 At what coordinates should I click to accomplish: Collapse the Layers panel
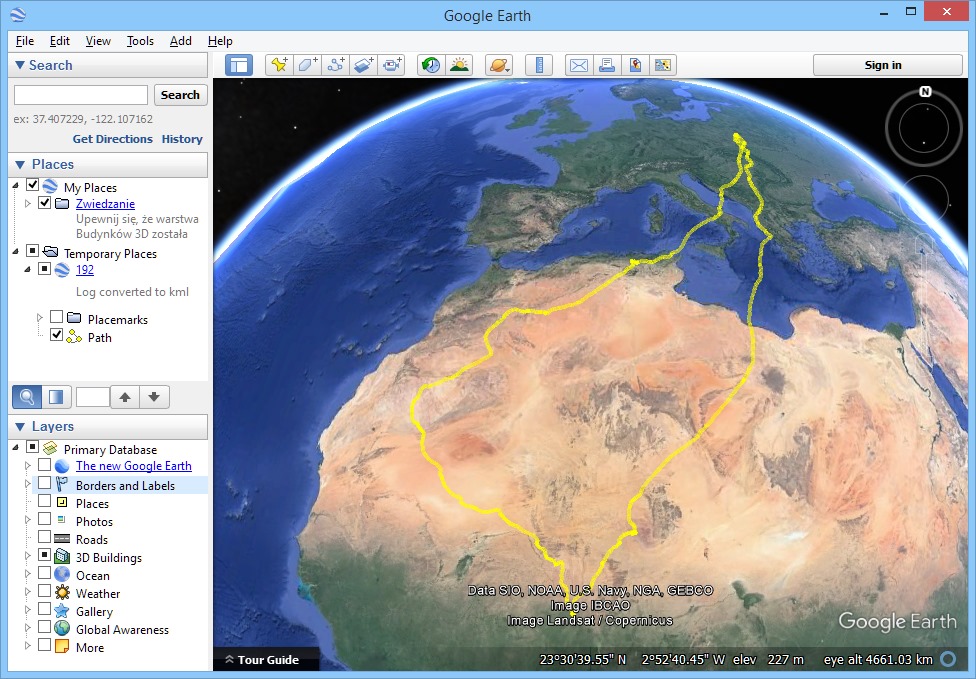coord(20,426)
